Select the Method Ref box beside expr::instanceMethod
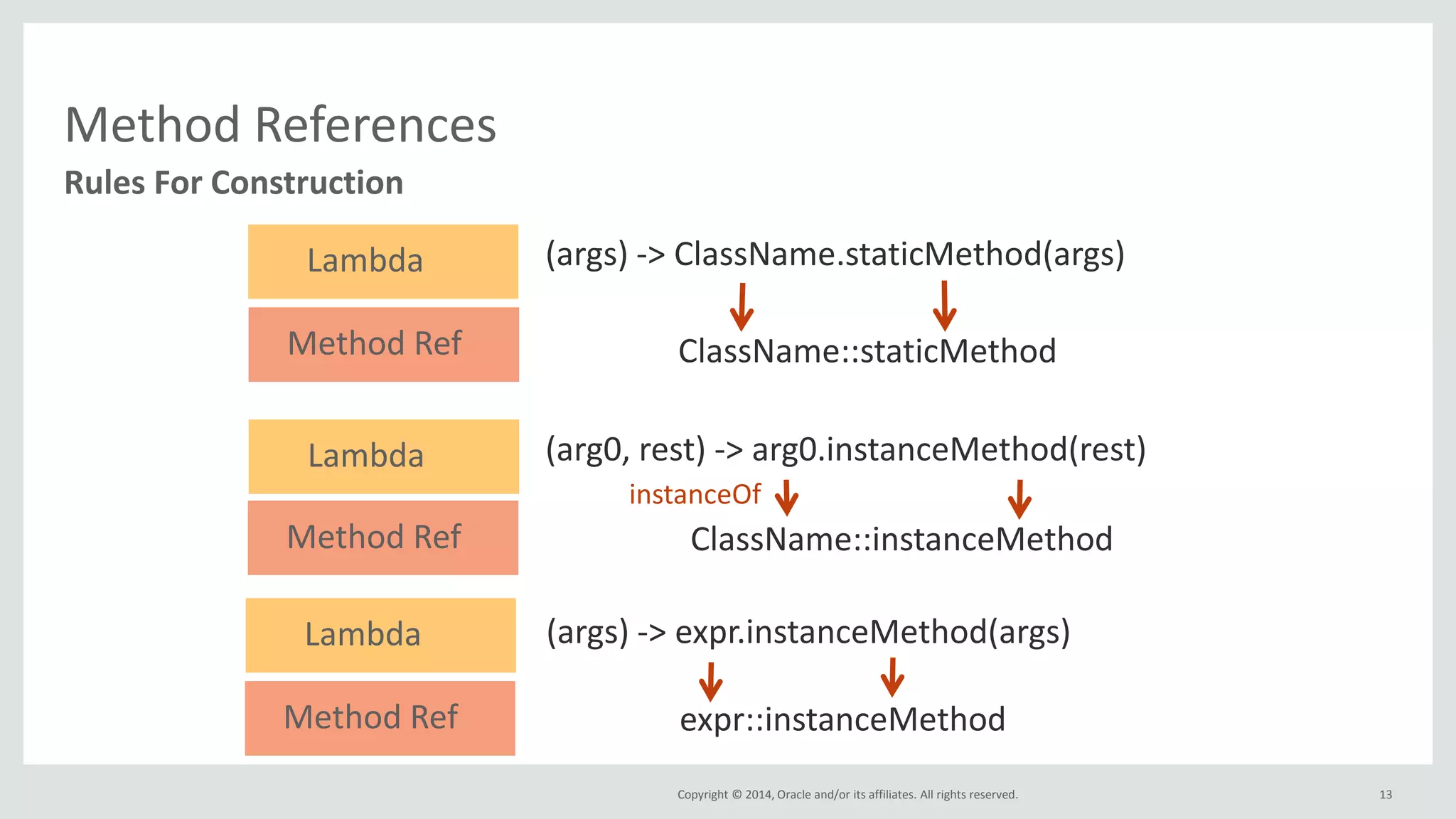Viewport: 1456px width, 819px height. (380, 718)
